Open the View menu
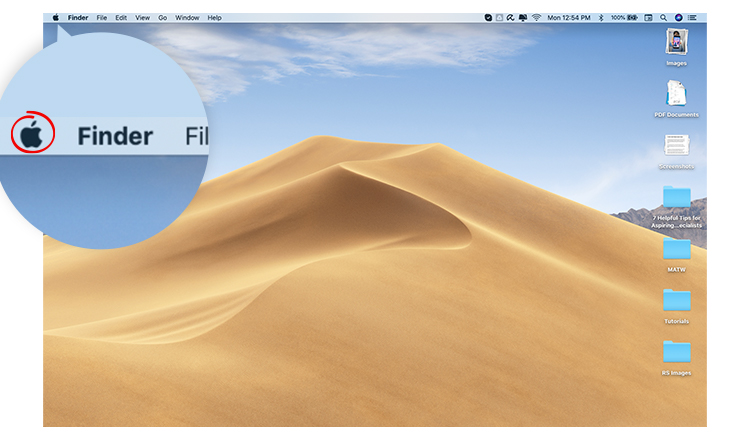The width and height of the screenshot is (750, 440). [143, 18]
